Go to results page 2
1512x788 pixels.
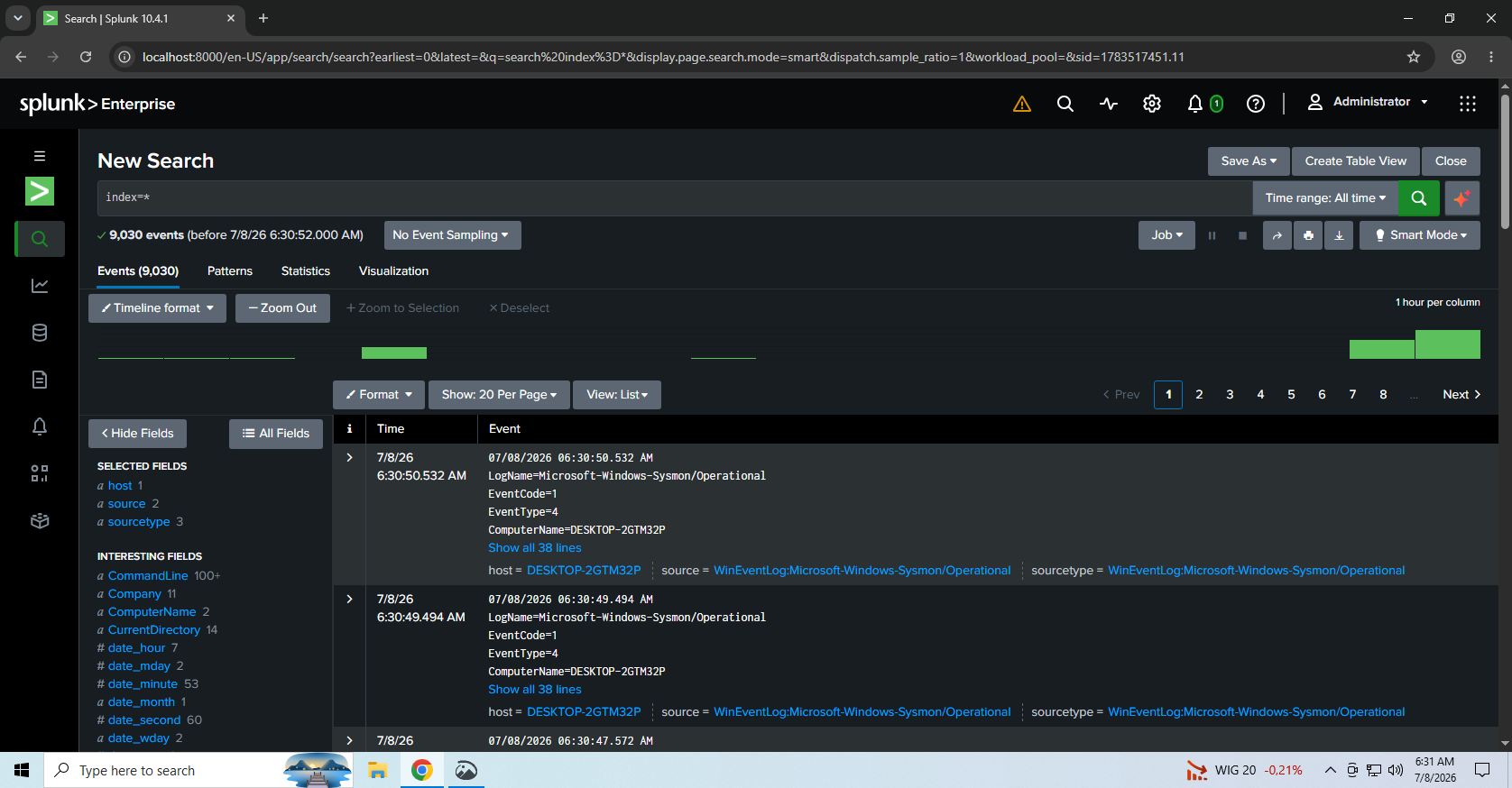[x=1199, y=395]
